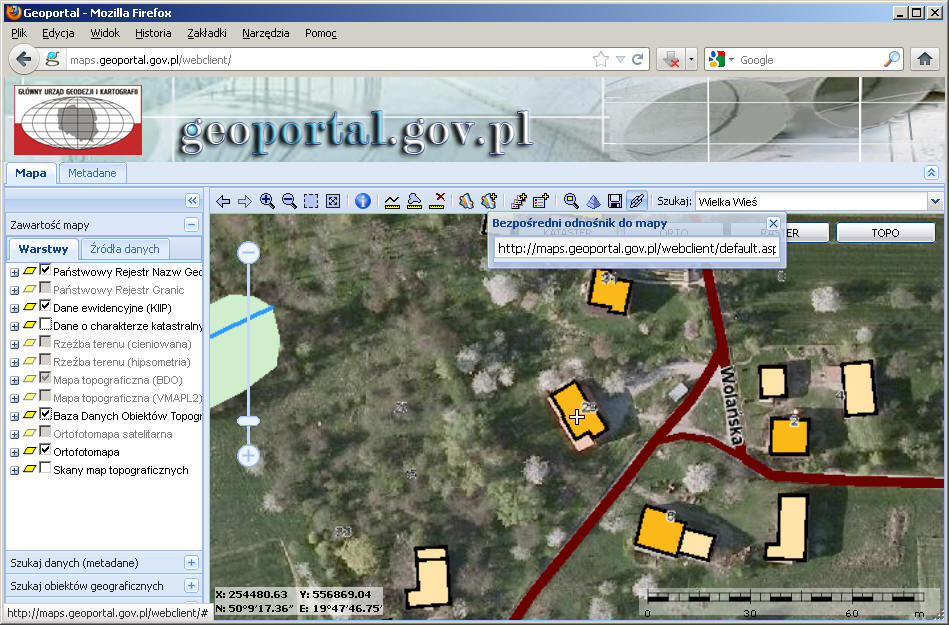949x625 pixels.
Task: Expand Ortofotomapa tree node
Action: click(x=15, y=453)
